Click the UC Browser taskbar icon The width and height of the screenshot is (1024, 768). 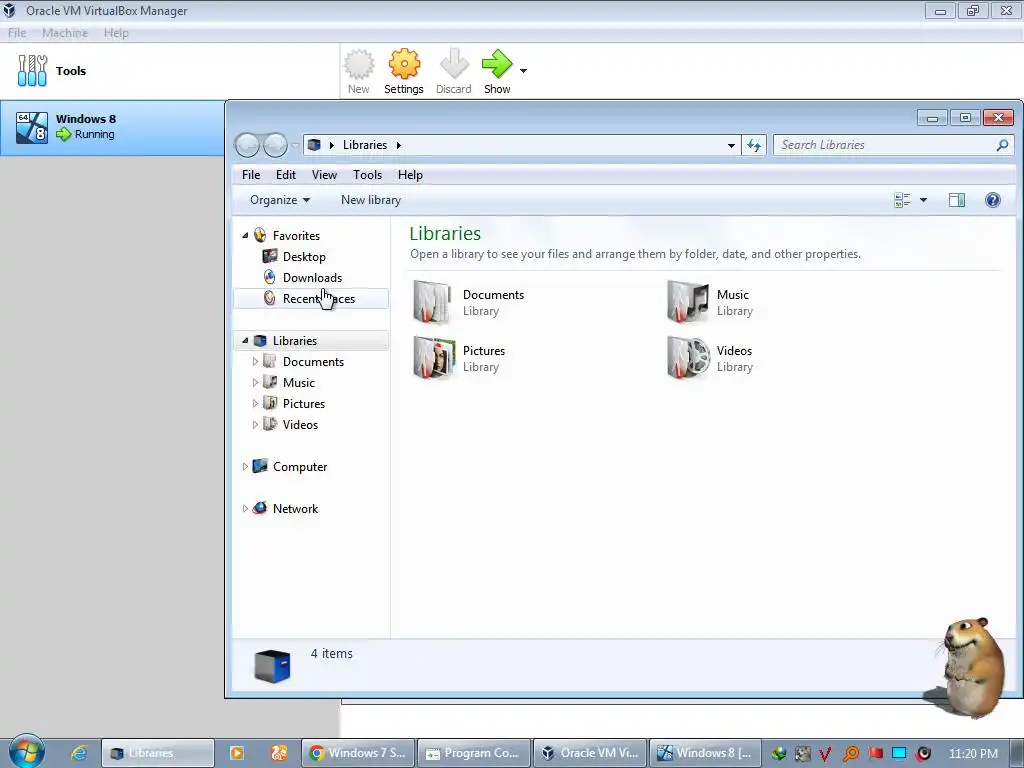(x=279, y=753)
